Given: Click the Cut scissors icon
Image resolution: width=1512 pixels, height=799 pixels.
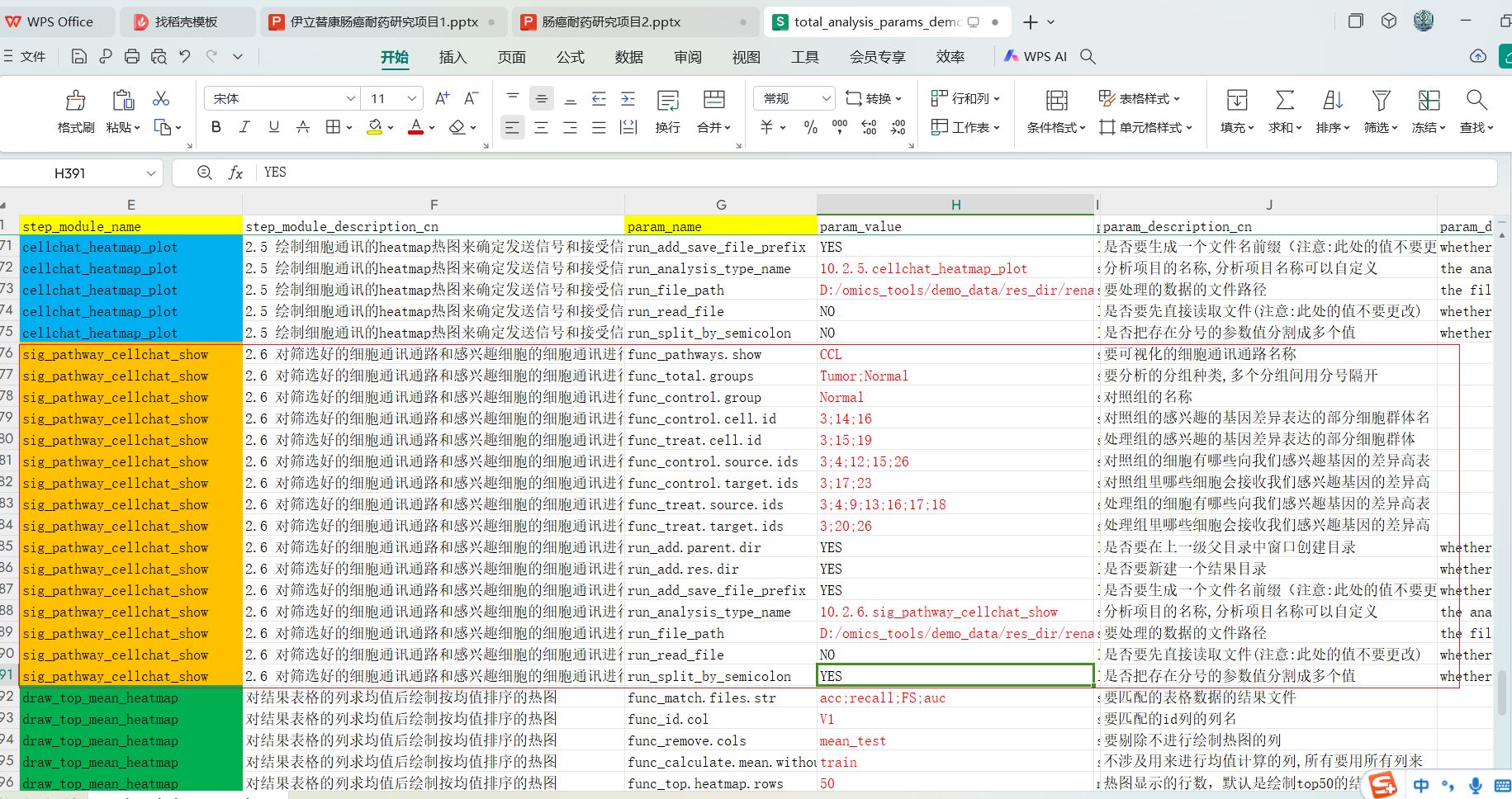Looking at the screenshot, I should (x=161, y=99).
